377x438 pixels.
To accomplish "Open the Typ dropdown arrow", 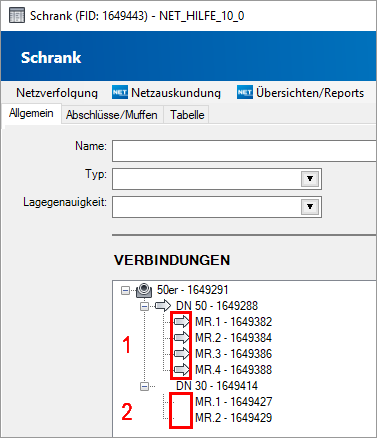I will pyautogui.click(x=310, y=179).
